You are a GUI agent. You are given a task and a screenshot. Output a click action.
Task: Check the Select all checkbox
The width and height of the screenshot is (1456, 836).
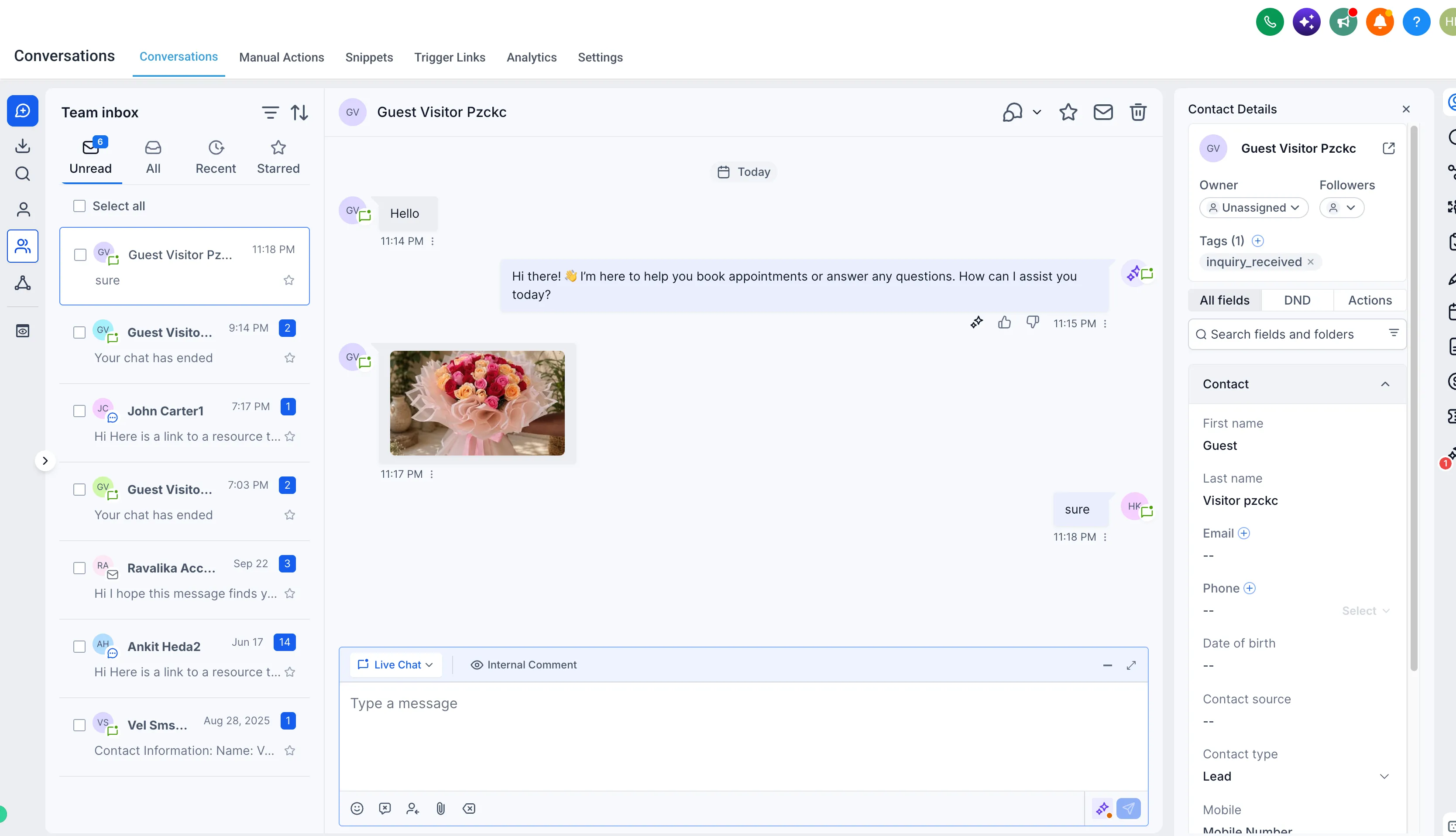click(x=79, y=206)
